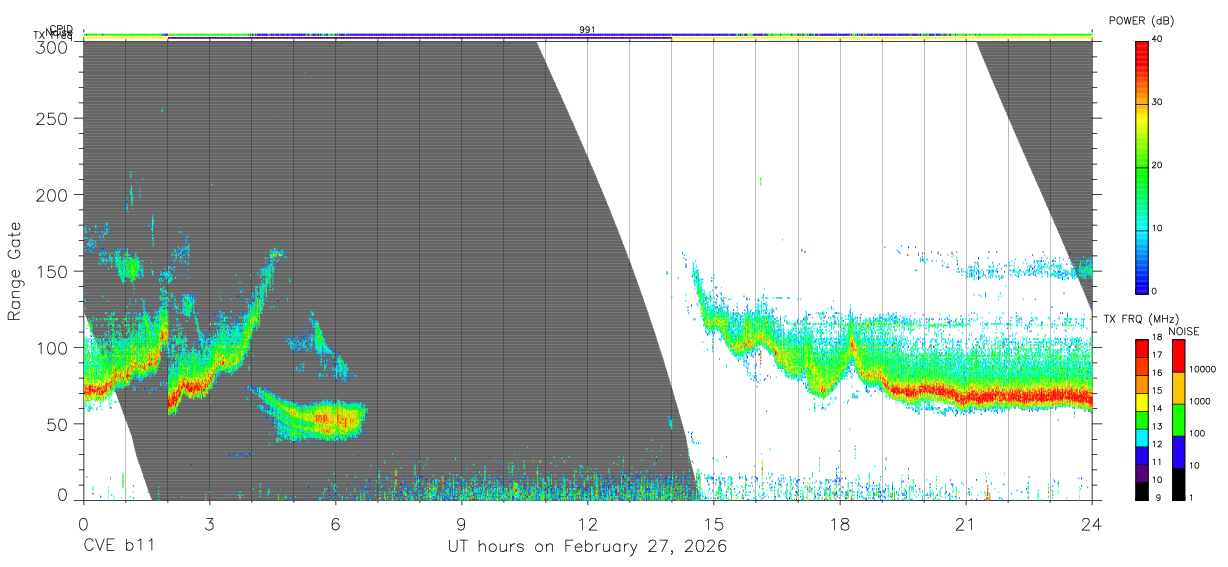This screenshot has width=1228, height=567.
Task: Click the '150' y-axis label
Action: (x=52, y=271)
